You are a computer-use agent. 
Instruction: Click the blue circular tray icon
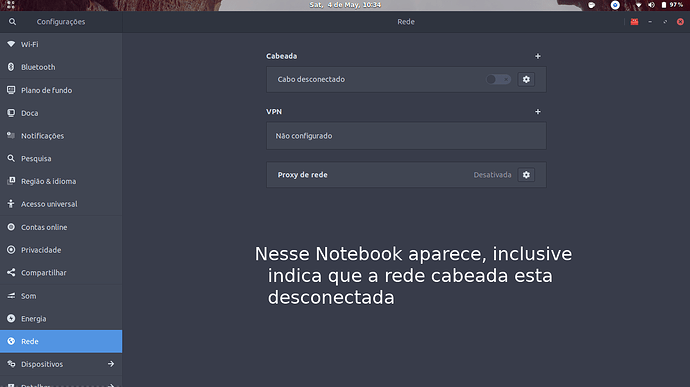coord(615,5)
